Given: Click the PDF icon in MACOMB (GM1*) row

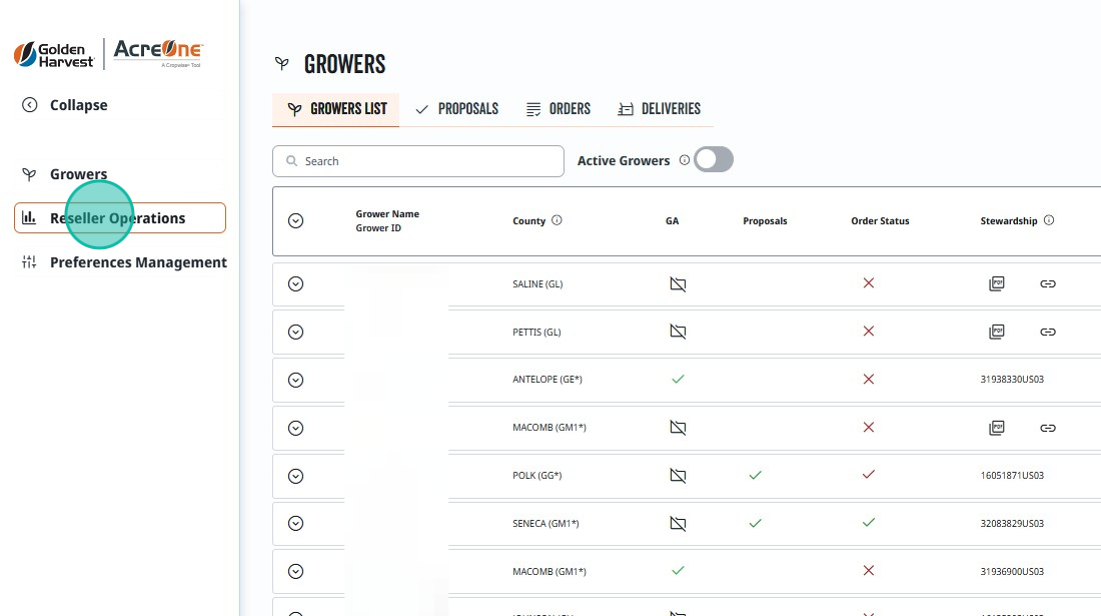Looking at the screenshot, I should (996, 428).
